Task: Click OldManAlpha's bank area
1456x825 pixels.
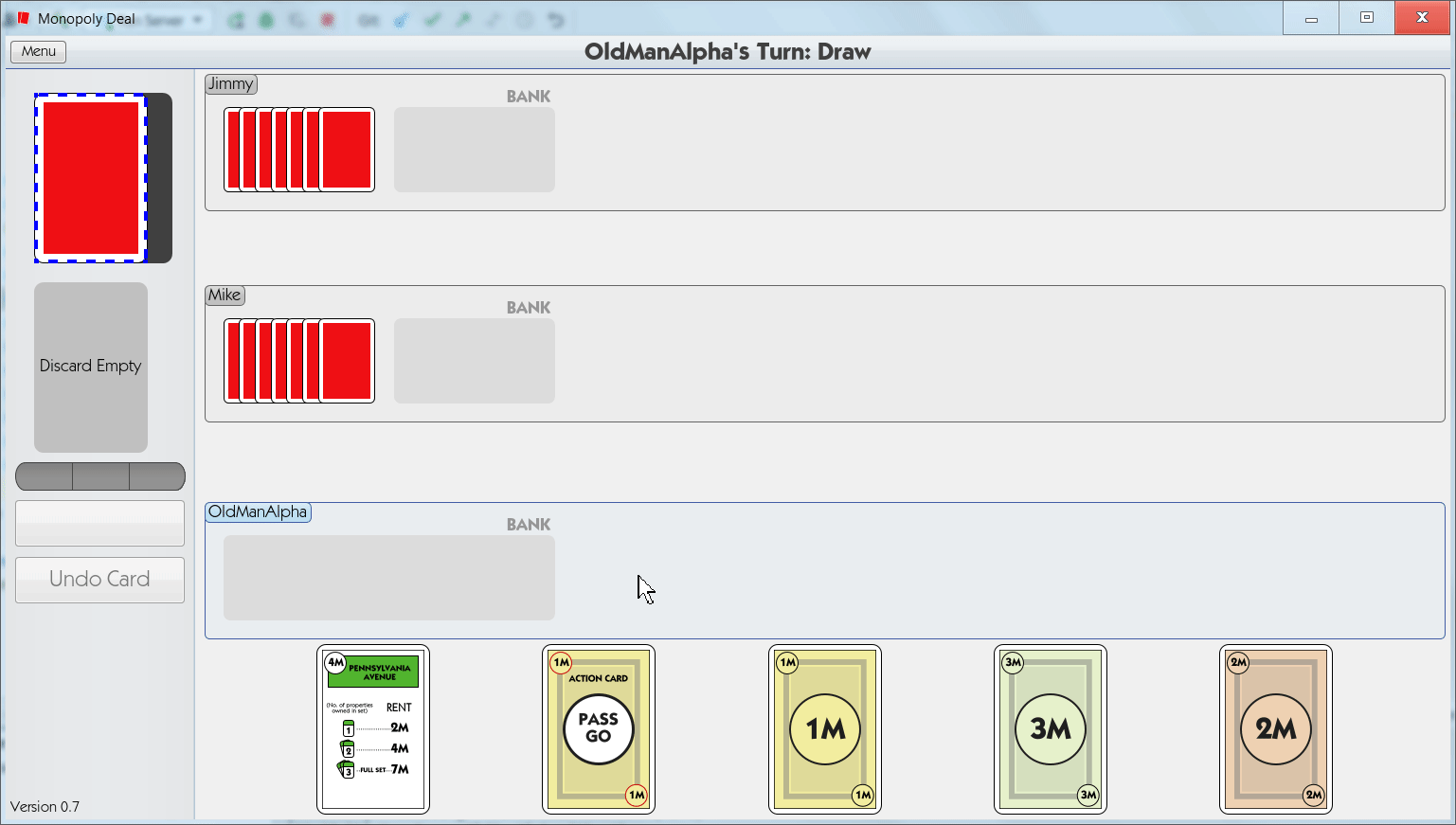Action: [x=389, y=578]
